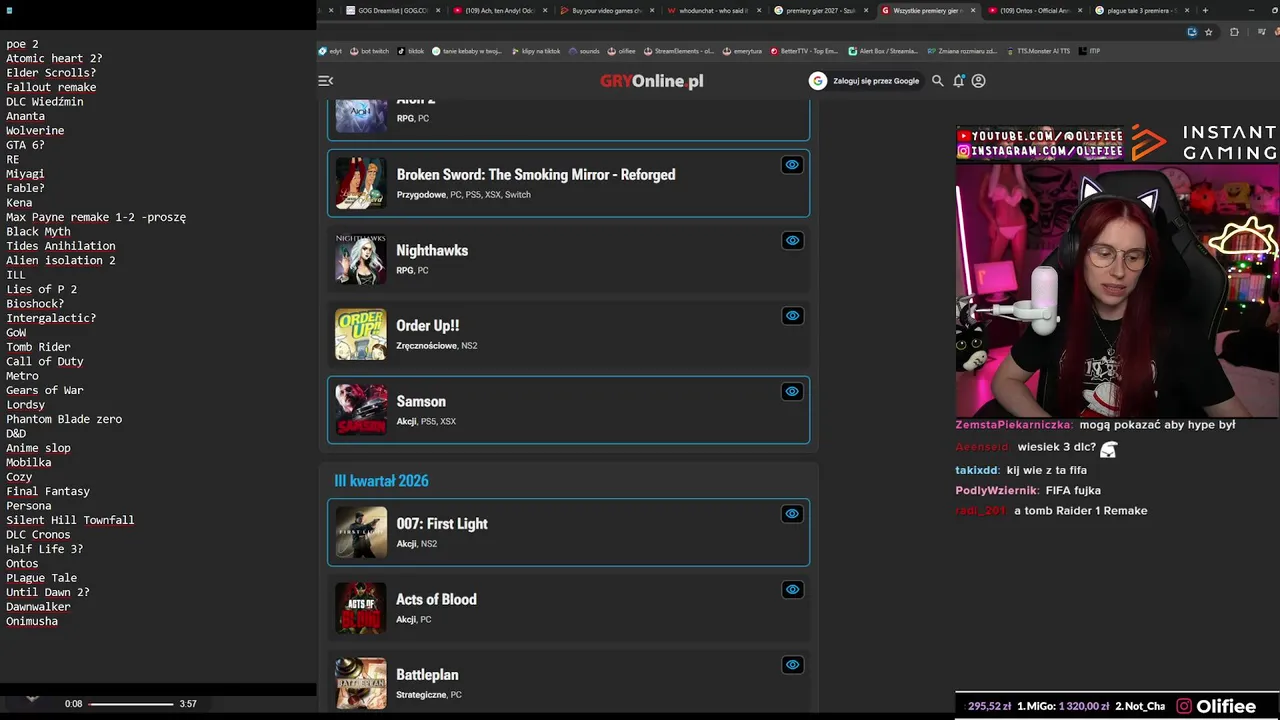Open the Battleplan game title
The image size is (1280, 720).
427,675
